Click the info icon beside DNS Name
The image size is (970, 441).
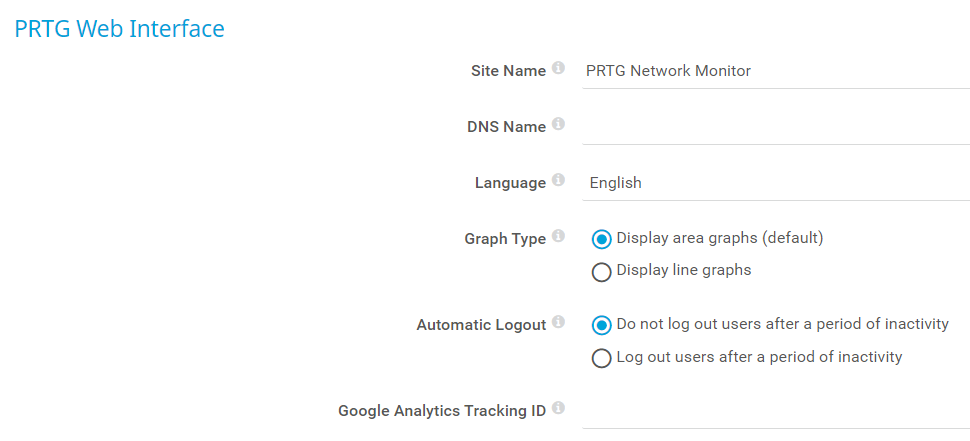click(x=558, y=125)
